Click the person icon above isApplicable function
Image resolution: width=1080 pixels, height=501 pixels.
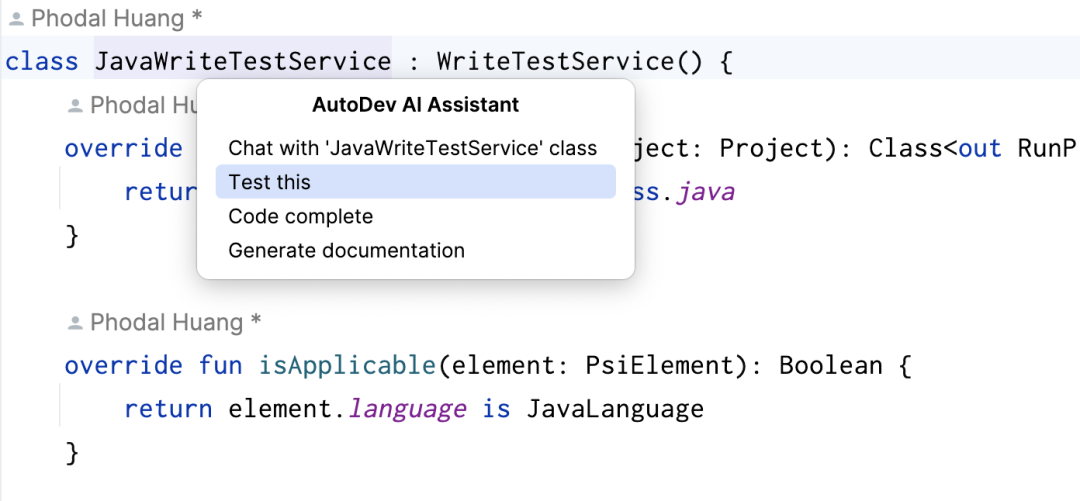[x=75, y=323]
